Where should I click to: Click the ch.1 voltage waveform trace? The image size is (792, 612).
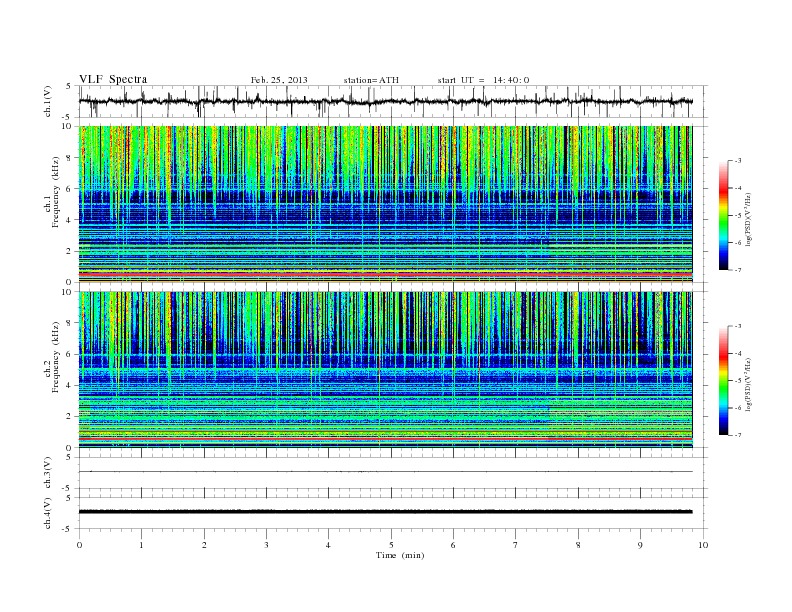385,101
